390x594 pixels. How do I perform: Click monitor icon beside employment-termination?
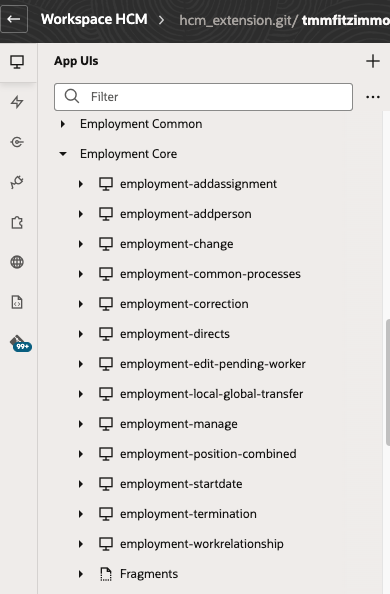tap(106, 514)
